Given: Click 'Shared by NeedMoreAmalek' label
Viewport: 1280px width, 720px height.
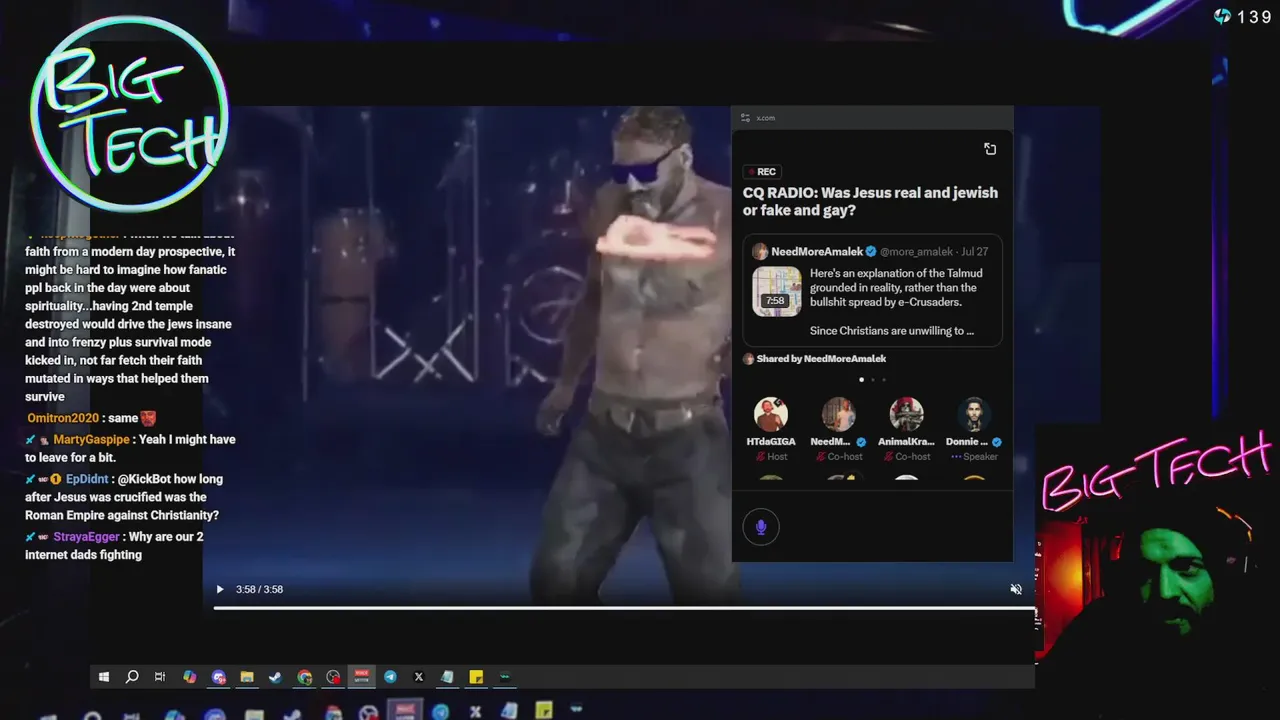Looking at the screenshot, I should pyautogui.click(x=821, y=359).
